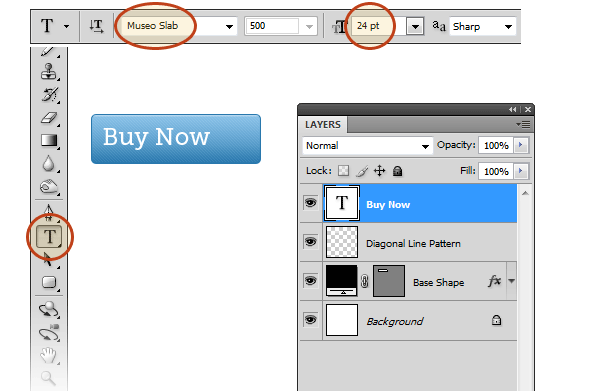Open the font weight 500 dropdown
600x391 pixels.
309,26
